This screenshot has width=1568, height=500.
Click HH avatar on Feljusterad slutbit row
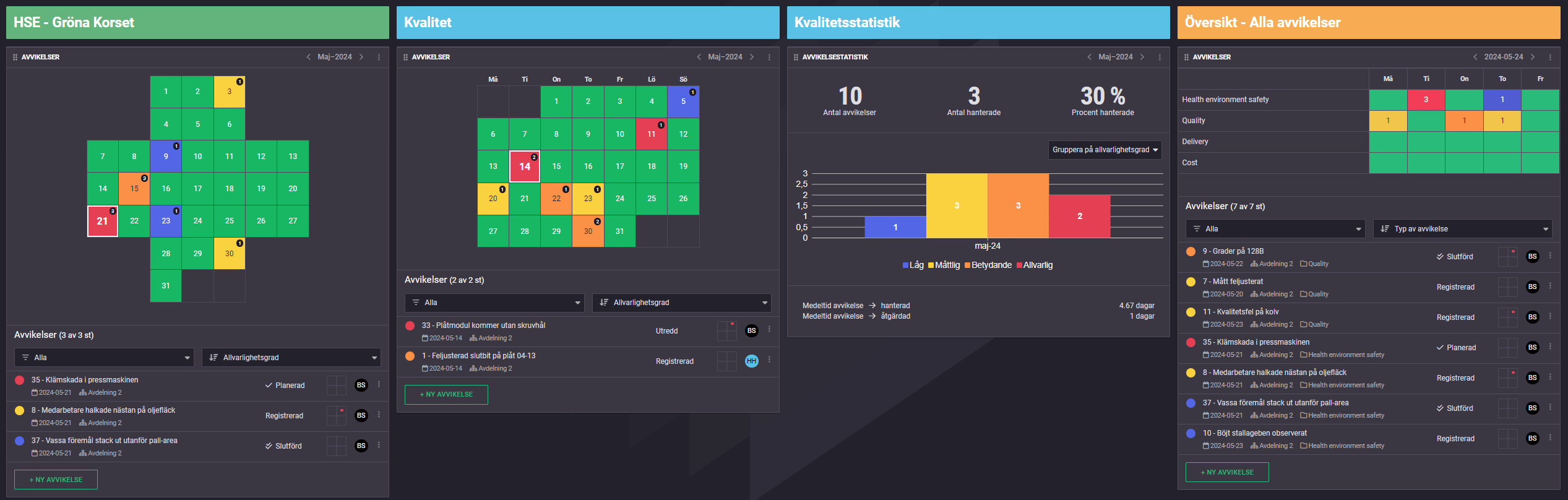(x=752, y=361)
